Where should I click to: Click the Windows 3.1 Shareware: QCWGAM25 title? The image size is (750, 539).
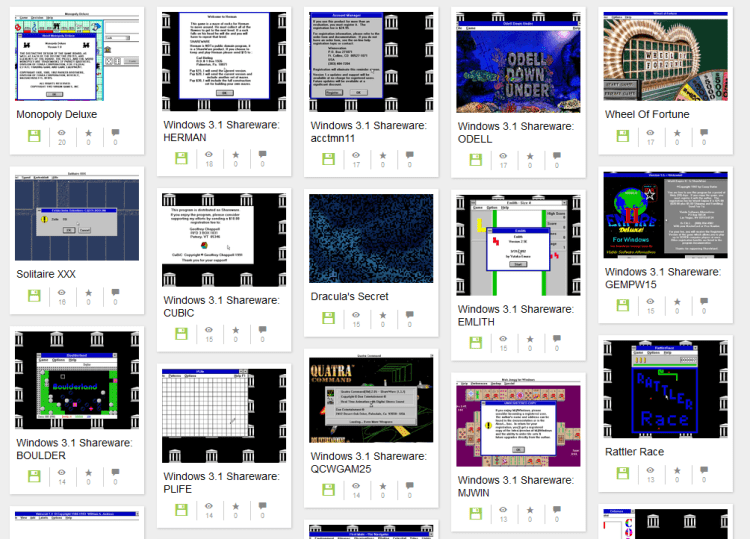point(369,462)
